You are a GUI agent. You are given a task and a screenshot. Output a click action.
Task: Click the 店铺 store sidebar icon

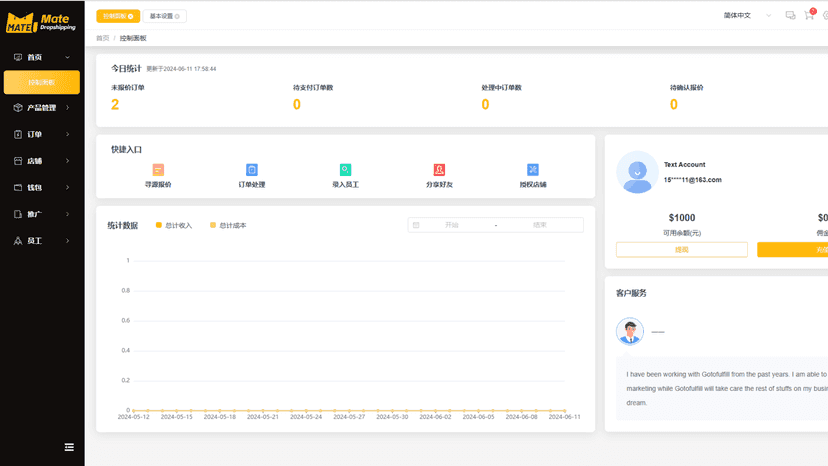18,161
